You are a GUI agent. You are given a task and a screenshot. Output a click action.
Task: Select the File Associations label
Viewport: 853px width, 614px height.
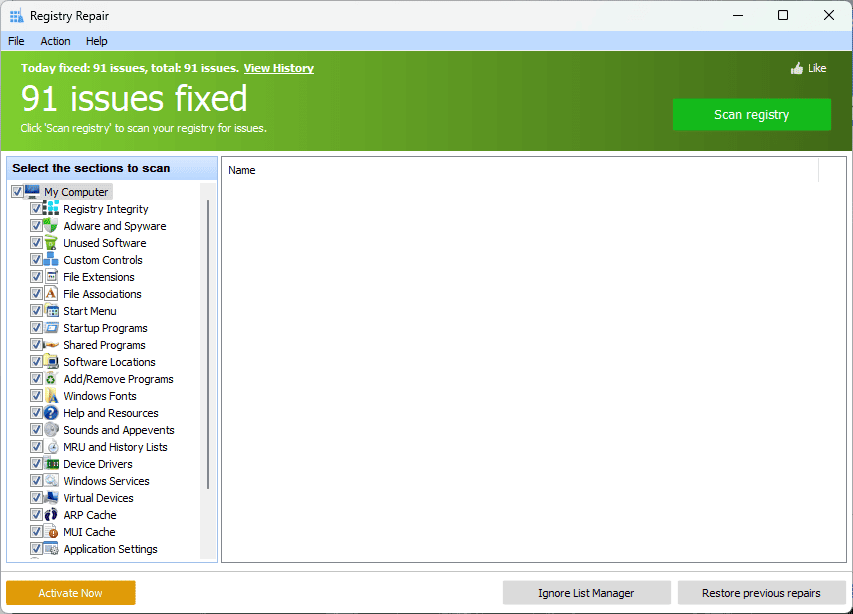click(x=102, y=294)
